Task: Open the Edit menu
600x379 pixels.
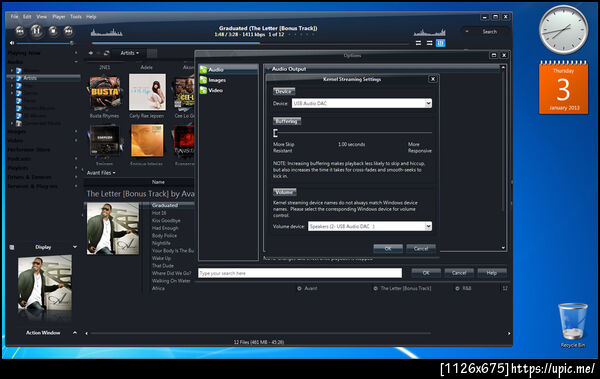Action: tap(27, 16)
